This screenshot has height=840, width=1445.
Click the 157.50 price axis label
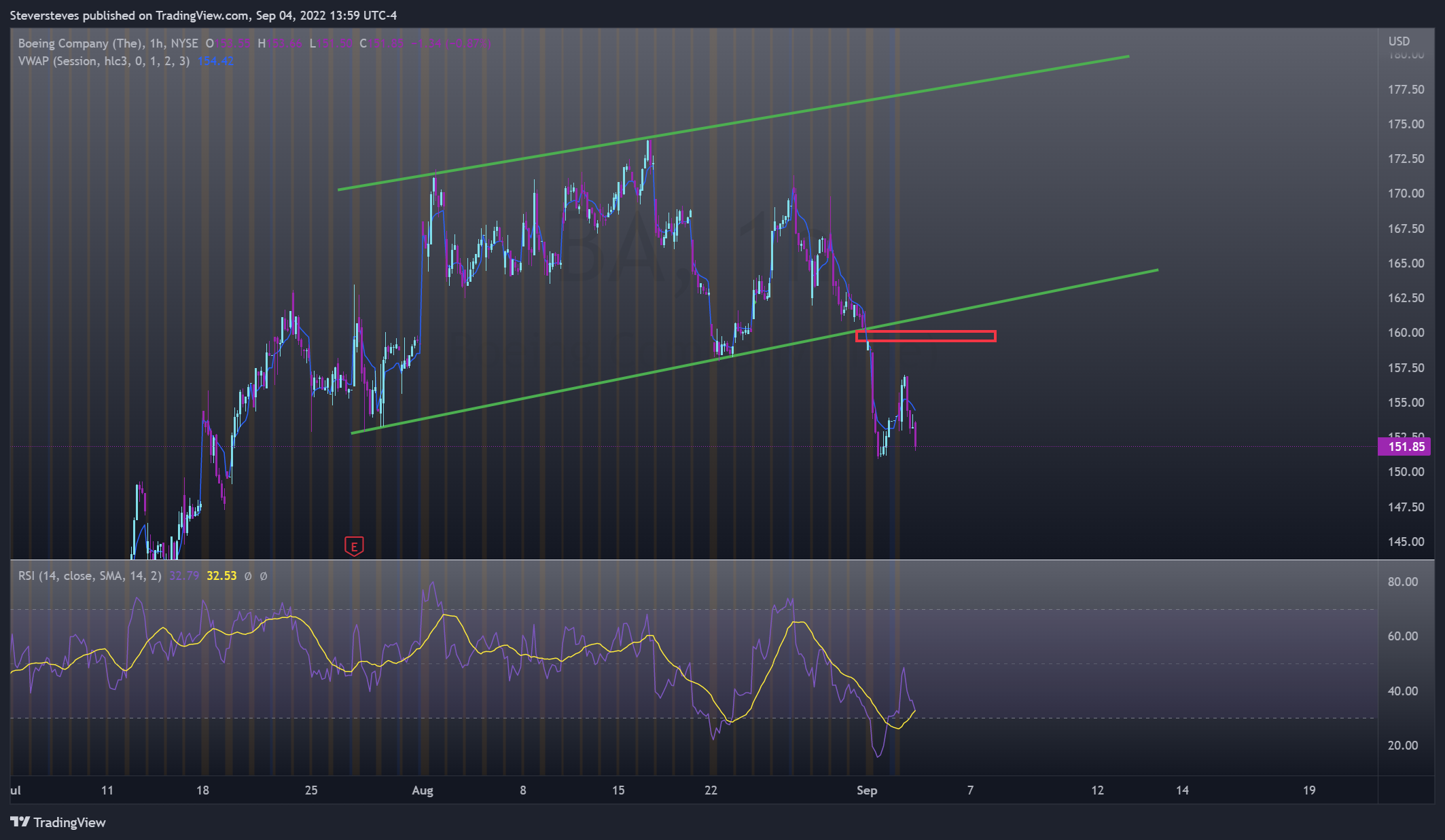1406,368
